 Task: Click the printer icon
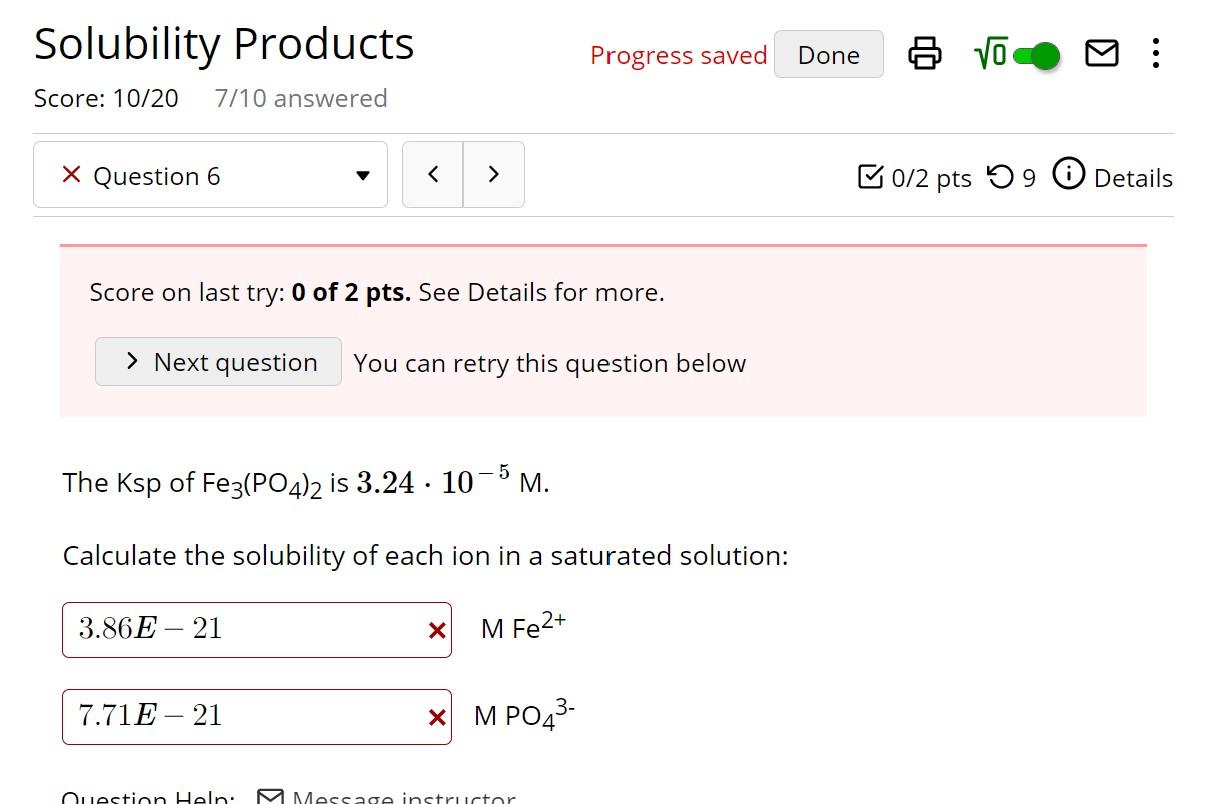coord(924,54)
